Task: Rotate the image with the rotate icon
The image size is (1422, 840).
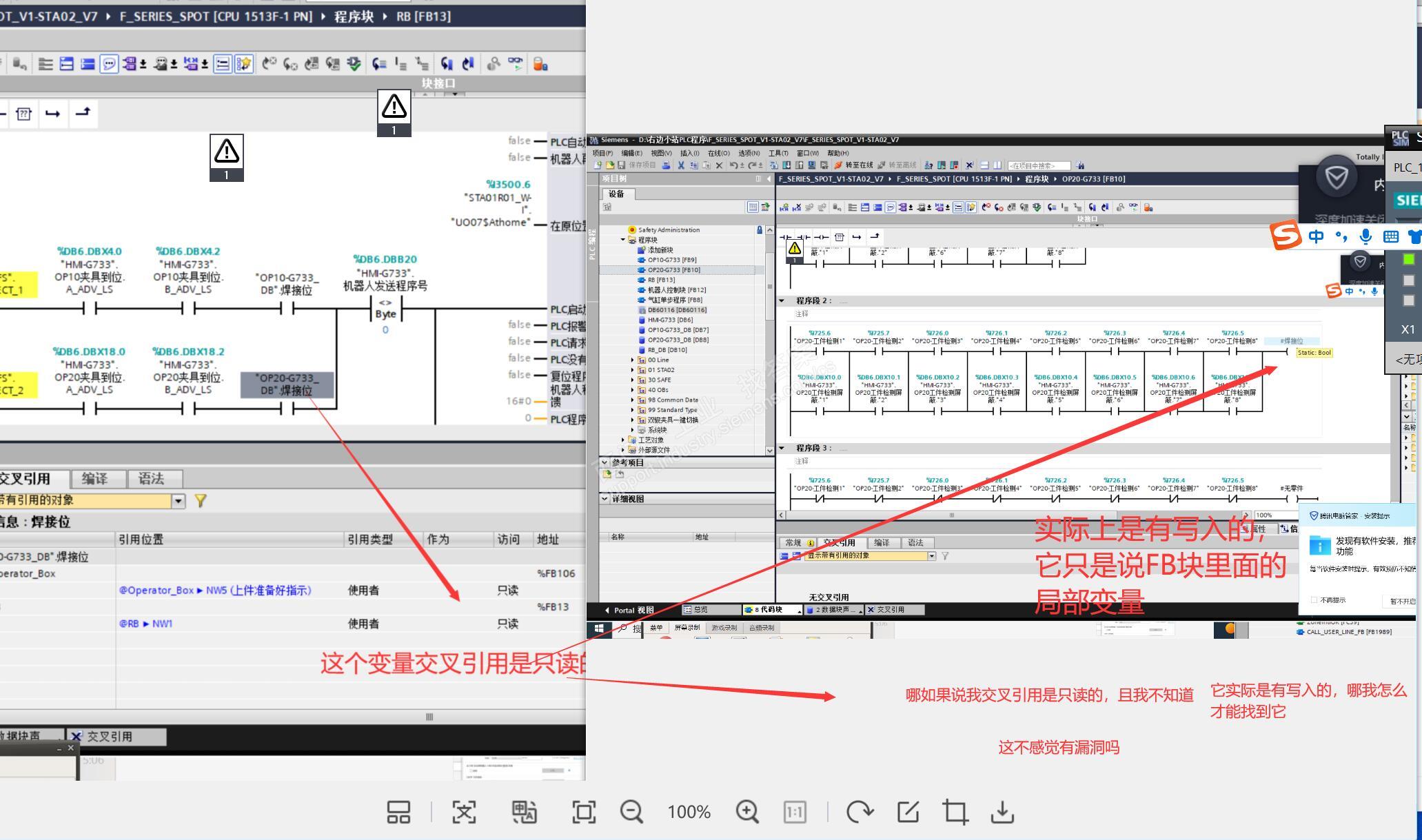Action: (860, 812)
